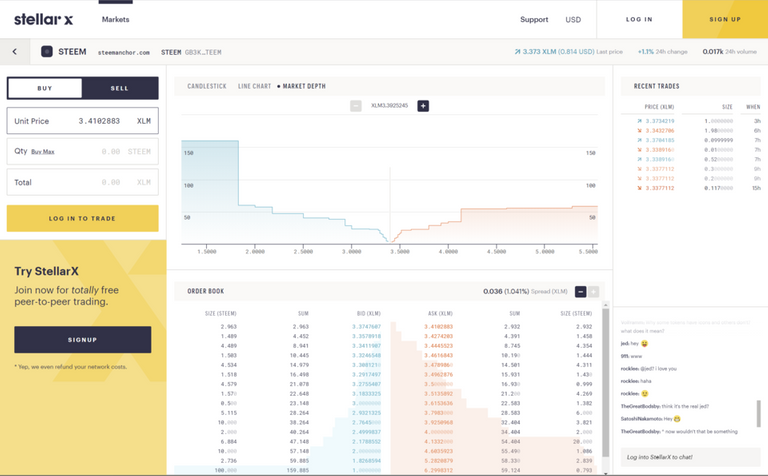Click the dark SIGNUP button
The image size is (768, 476).
[82, 340]
